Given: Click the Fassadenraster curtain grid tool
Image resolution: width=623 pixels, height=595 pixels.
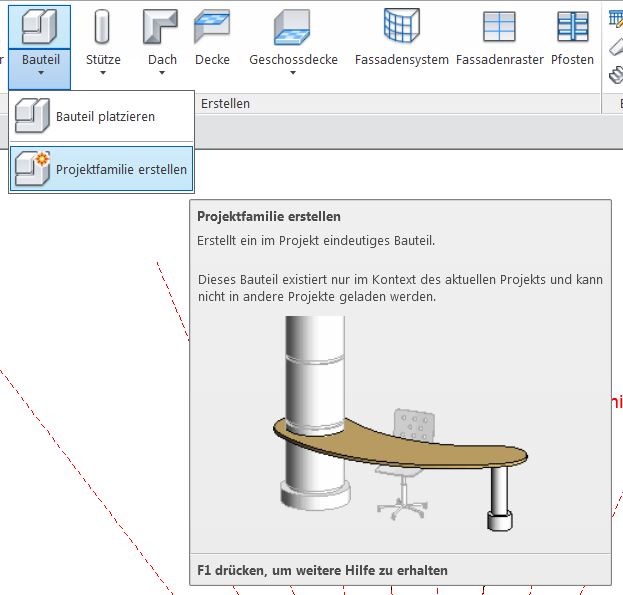Looking at the screenshot, I should click(499, 27).
